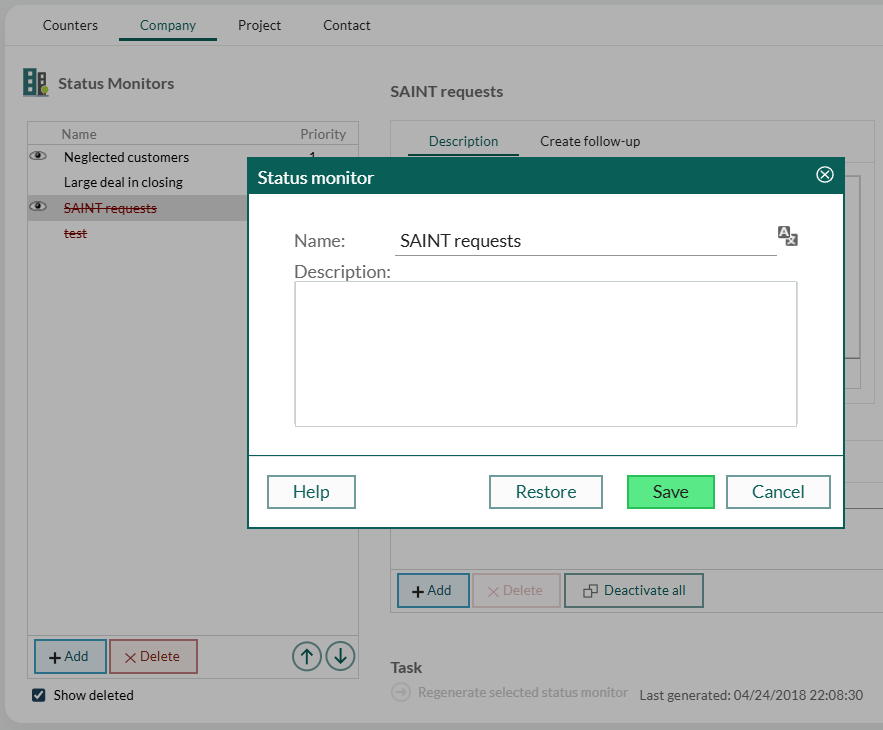This screenshot has width=883, height=730.
Task: Open Help for Status monitor
Action: pos(311,492)
